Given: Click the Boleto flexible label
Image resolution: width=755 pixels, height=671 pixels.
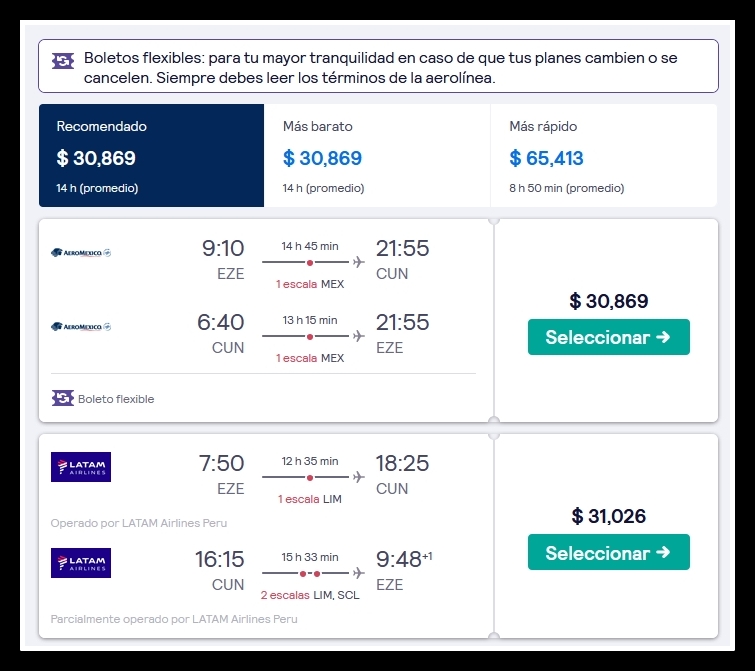Looking at the screenshot, I should pos(116,399).
